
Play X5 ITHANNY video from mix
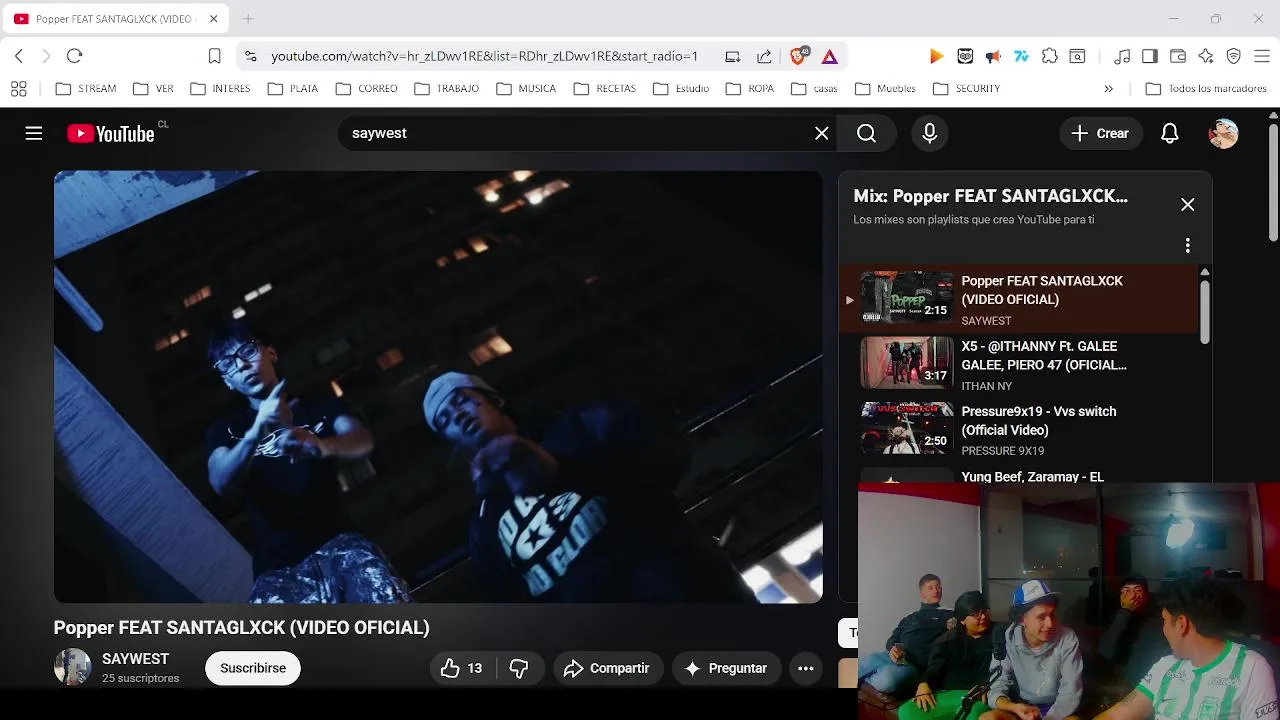[x=1020, y=364]
